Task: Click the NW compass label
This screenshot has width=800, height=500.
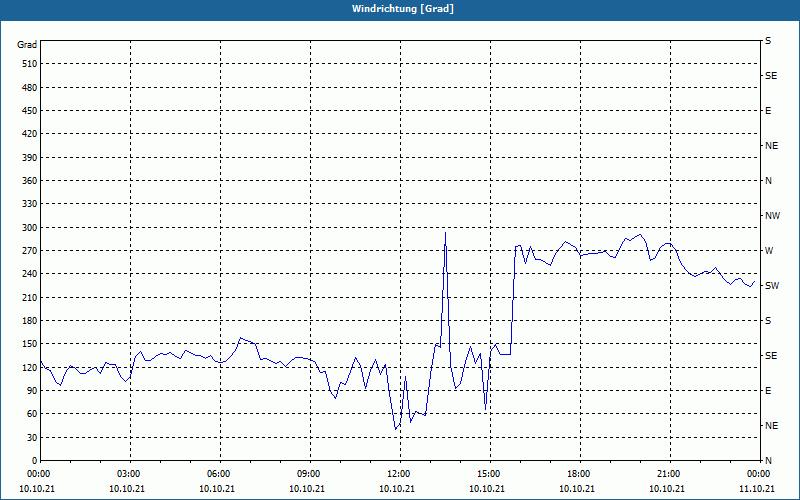Action: click(x=772, y=216)
